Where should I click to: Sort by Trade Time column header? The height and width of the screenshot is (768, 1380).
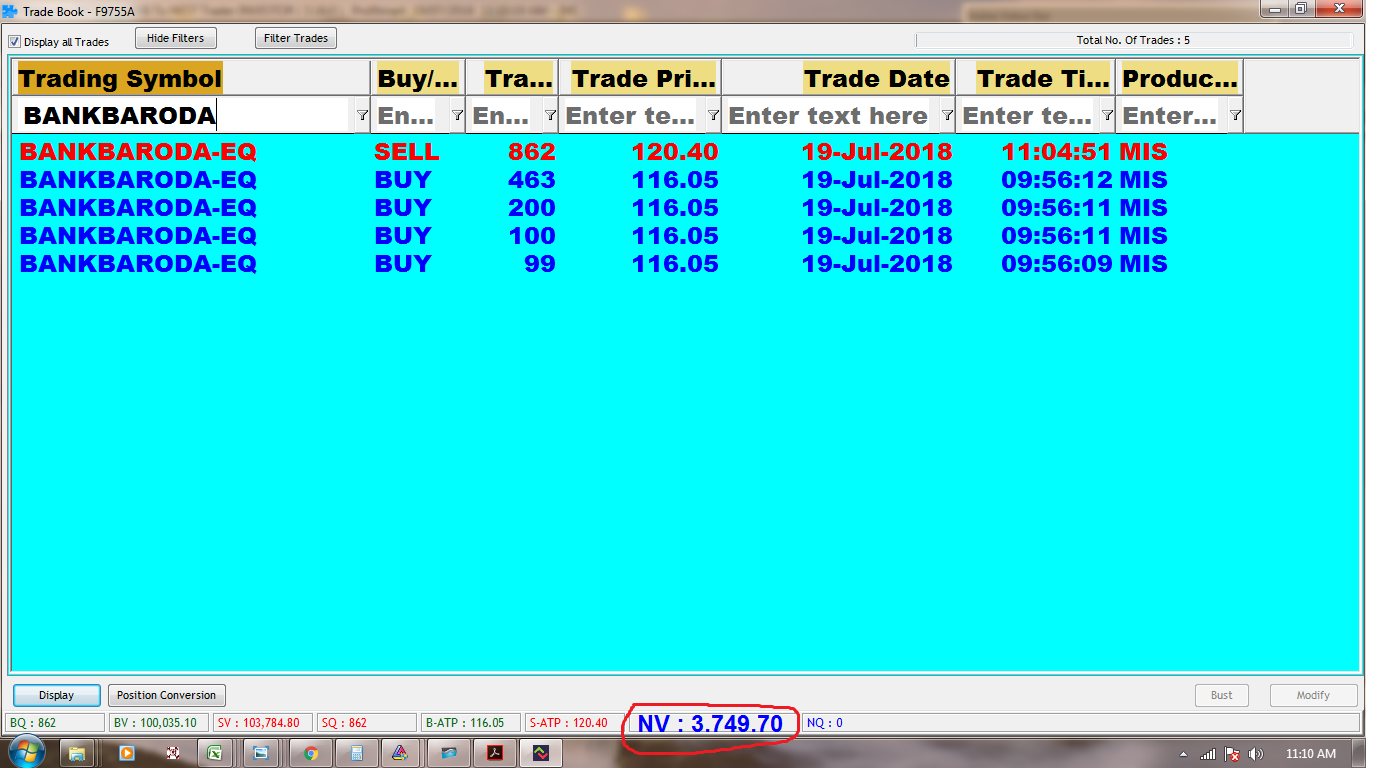(1035, 78)
